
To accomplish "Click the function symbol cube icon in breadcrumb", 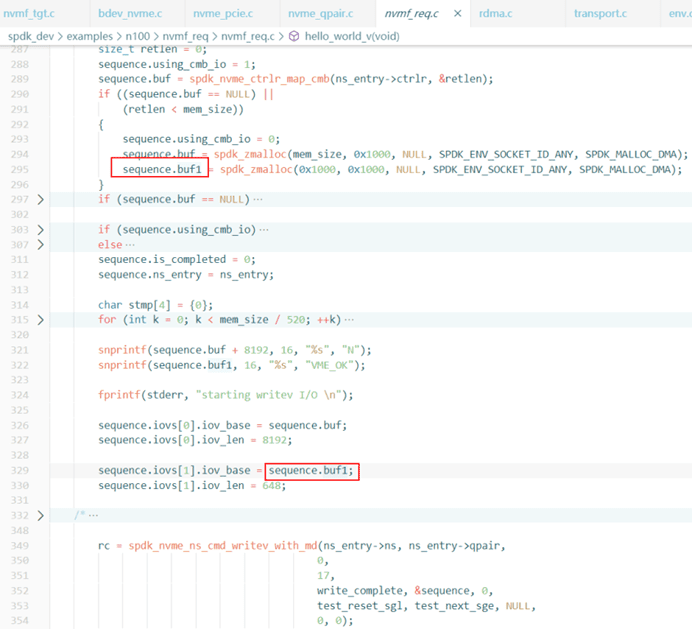I will point(294,36).
